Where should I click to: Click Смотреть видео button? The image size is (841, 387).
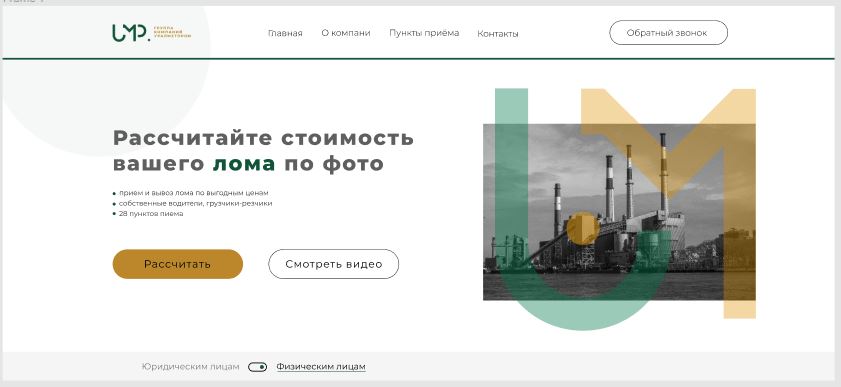click(x=334, y=264)
